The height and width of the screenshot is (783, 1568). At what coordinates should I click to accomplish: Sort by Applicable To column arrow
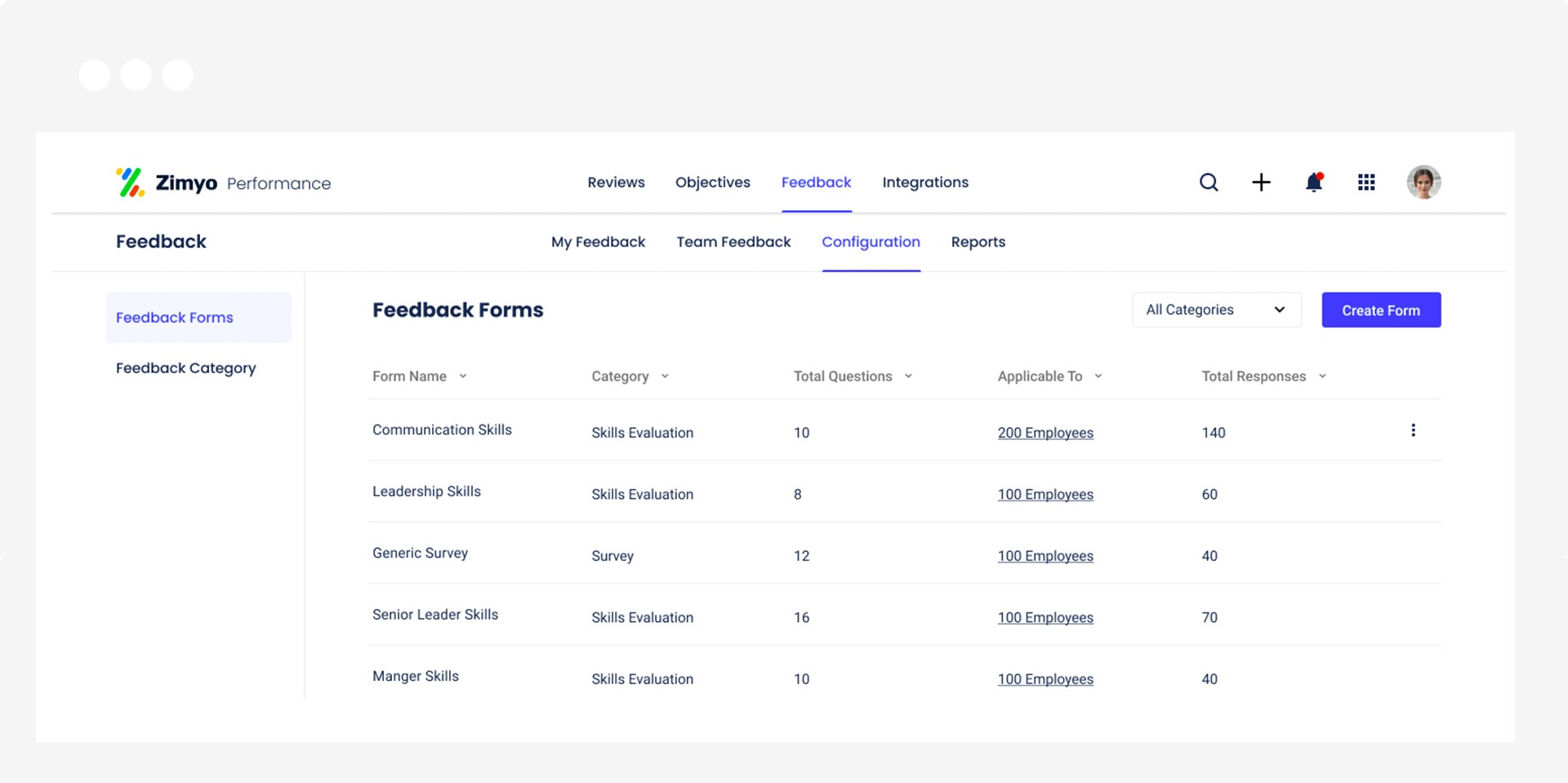[1098, 376]
